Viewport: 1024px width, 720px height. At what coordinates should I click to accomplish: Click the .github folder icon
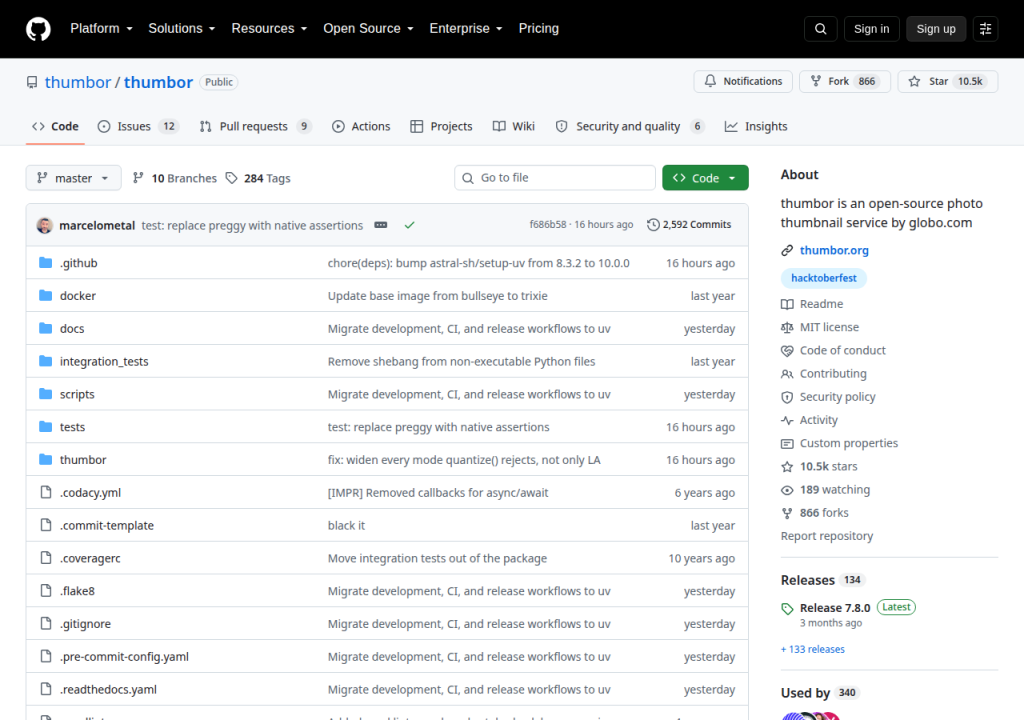tap(45, 263)
